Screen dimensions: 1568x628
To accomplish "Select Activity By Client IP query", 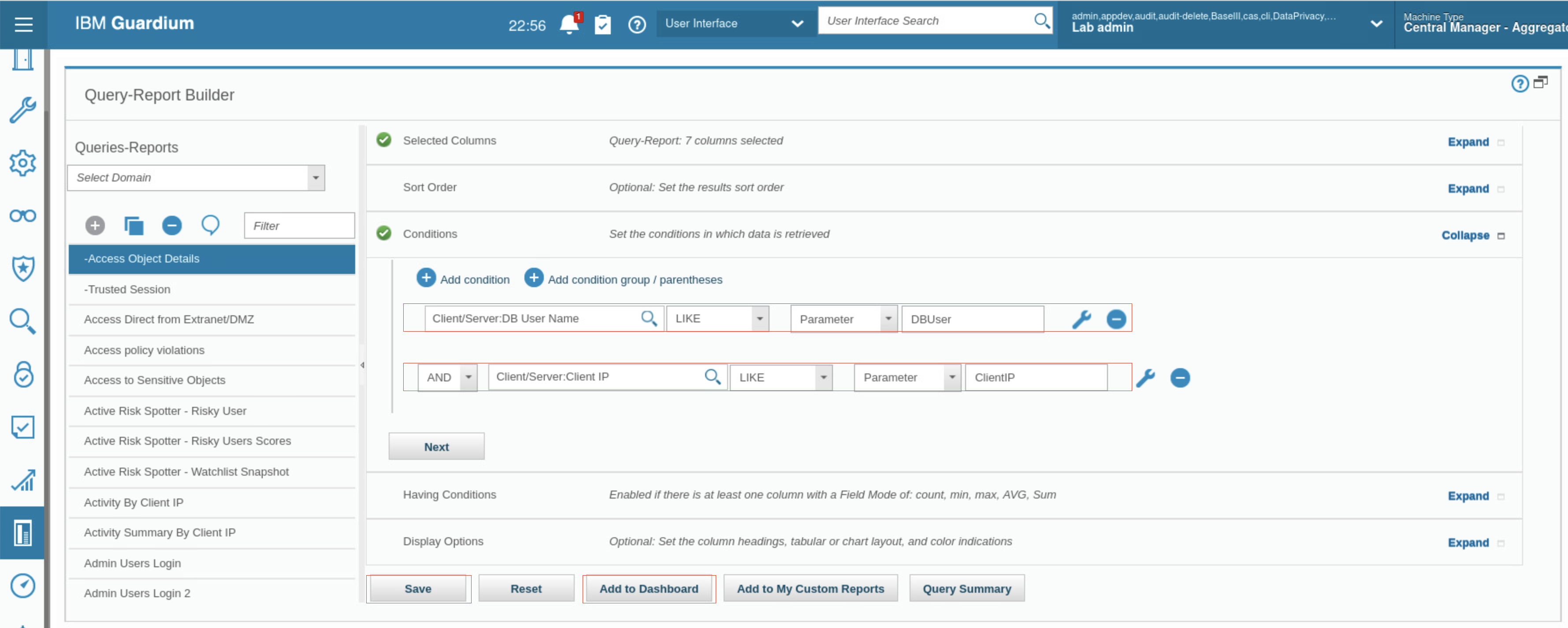I will pos(133,502).
